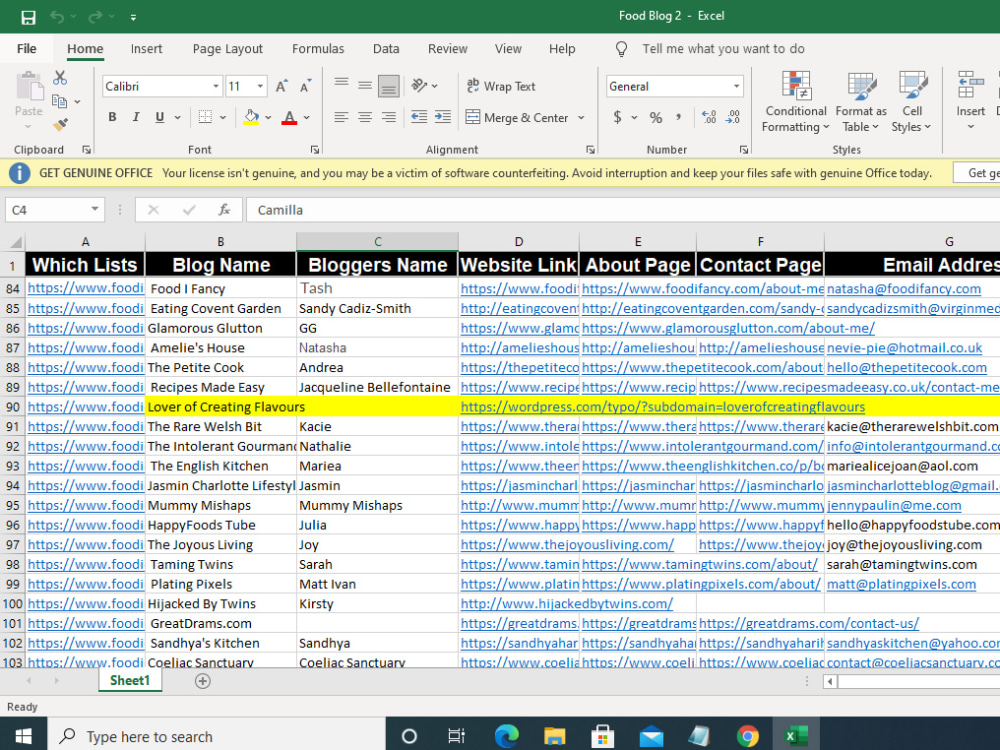
Task: Click the Format as Table icon
Action: [861, 102]
